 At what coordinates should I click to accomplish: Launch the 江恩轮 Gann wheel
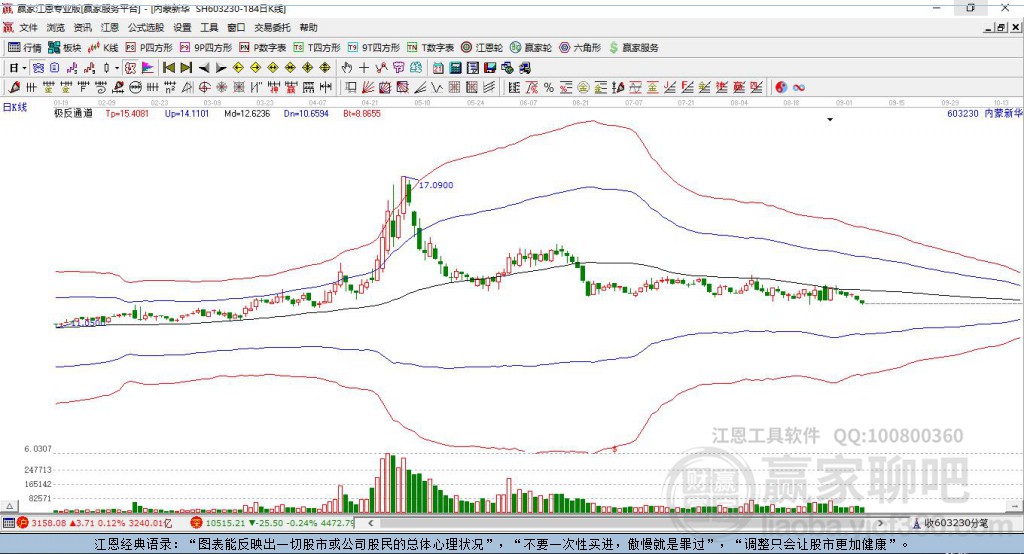coord(482,48)
